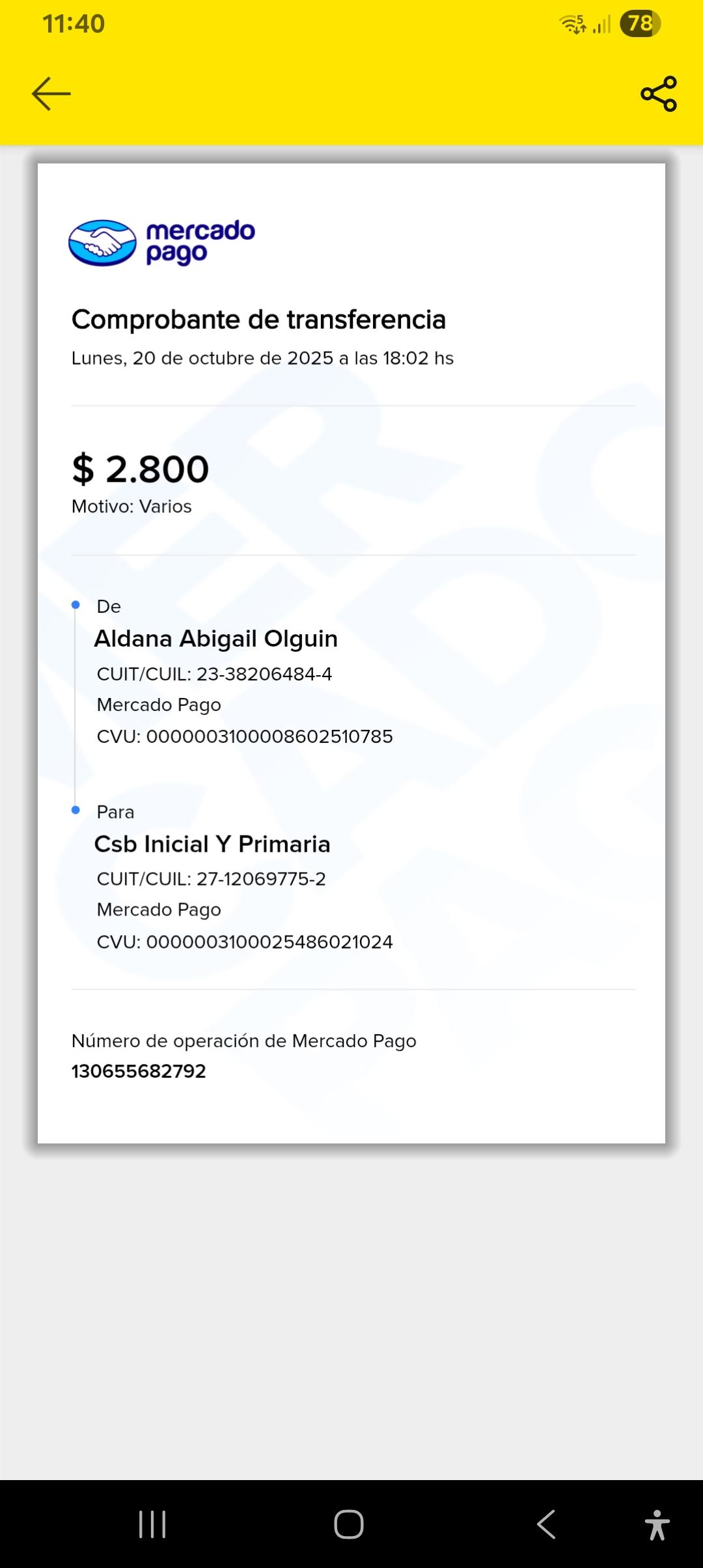
Task: Tap the transfer date and time line
Action: coord(262,358)
